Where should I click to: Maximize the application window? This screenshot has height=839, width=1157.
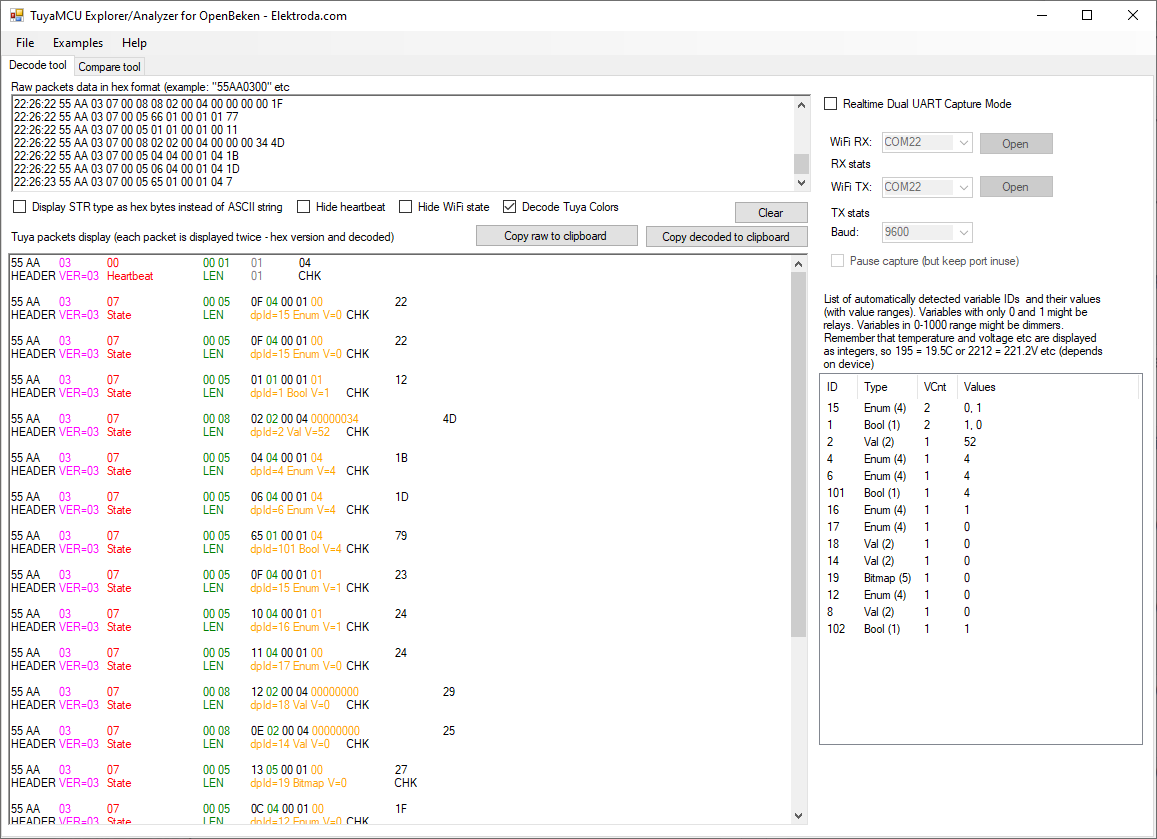[1087, 16]
